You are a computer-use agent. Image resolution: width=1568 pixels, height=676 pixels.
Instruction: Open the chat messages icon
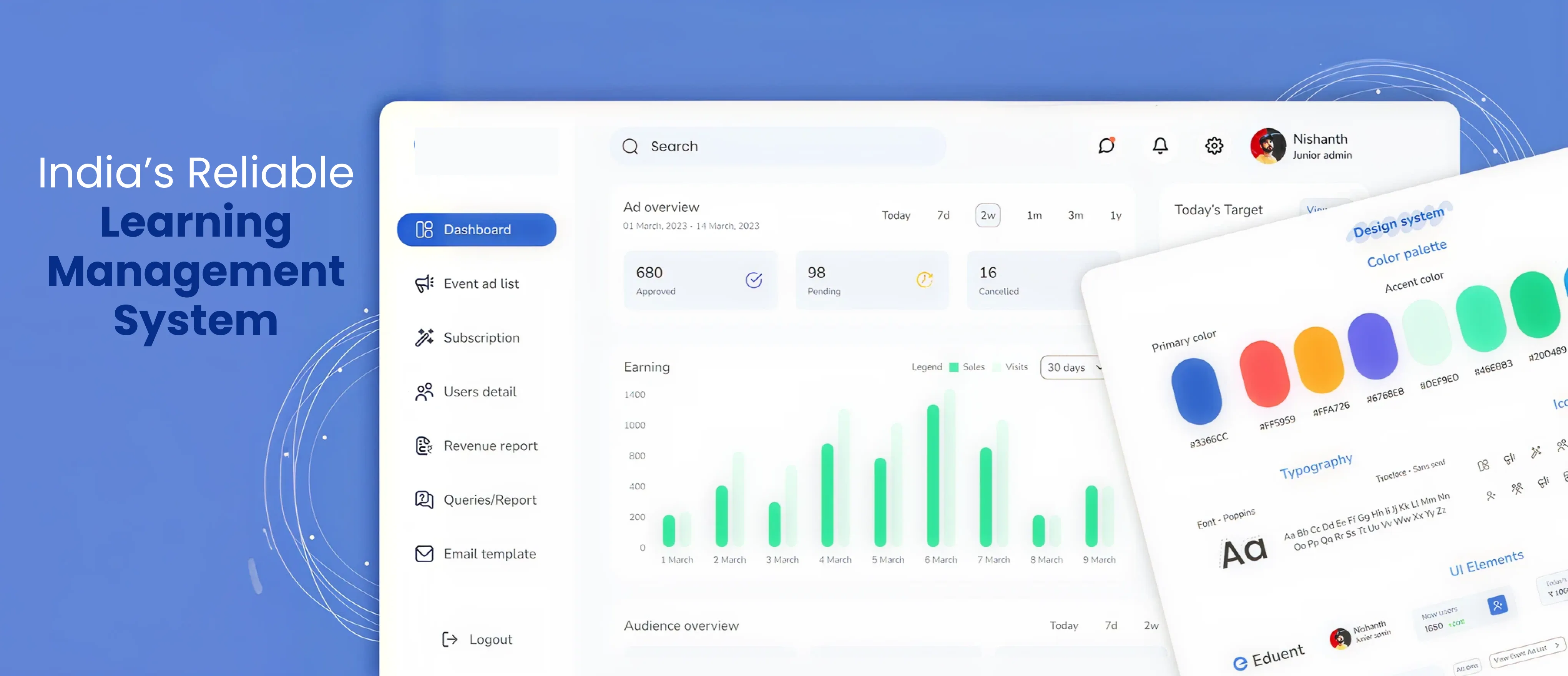pos(1106,146)
